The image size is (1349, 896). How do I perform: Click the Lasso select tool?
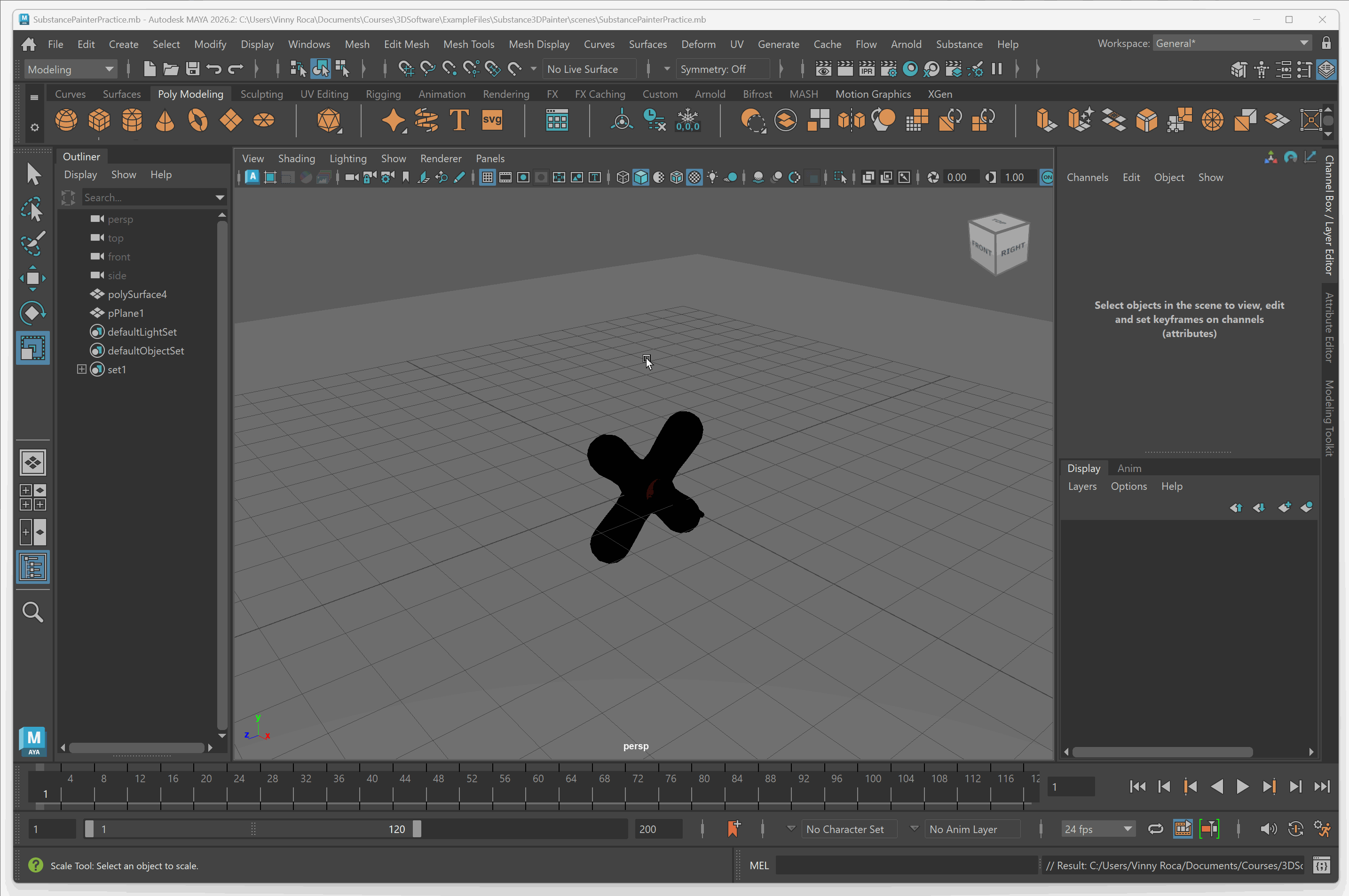pos(32,209)
